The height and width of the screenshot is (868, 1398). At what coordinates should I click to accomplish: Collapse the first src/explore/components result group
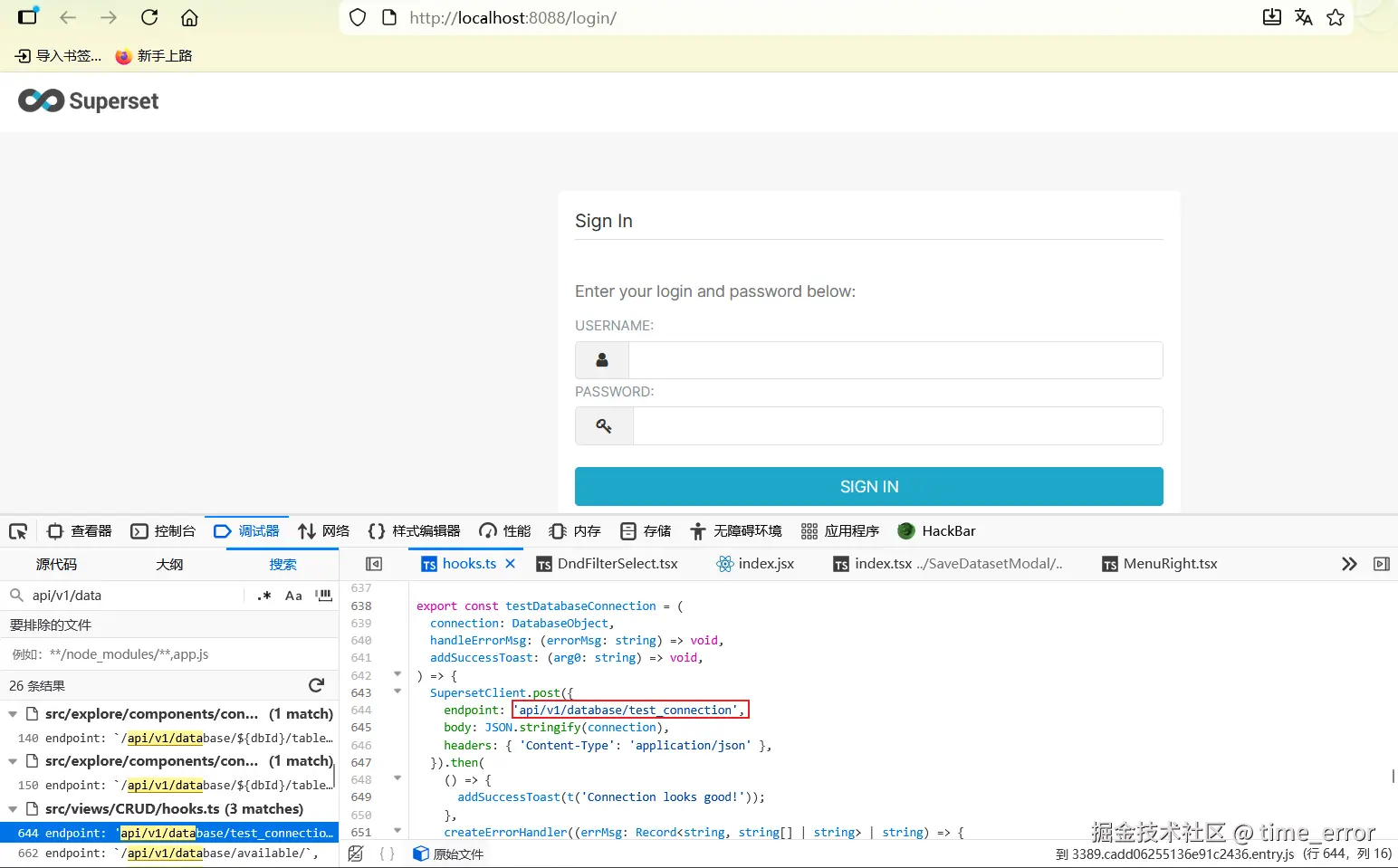(x=12, y=713)
